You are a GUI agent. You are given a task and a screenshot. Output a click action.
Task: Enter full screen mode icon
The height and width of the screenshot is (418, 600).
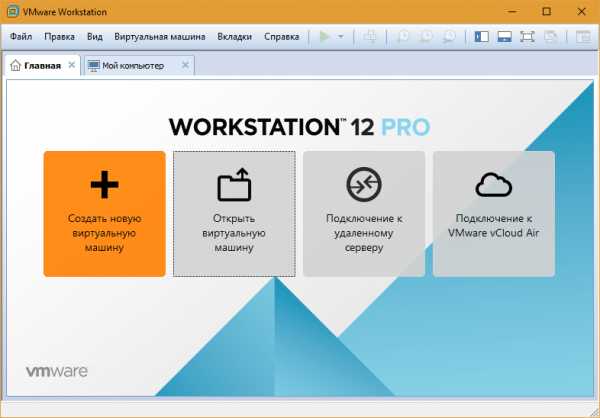pyautogui.click(x=527, y=37)
